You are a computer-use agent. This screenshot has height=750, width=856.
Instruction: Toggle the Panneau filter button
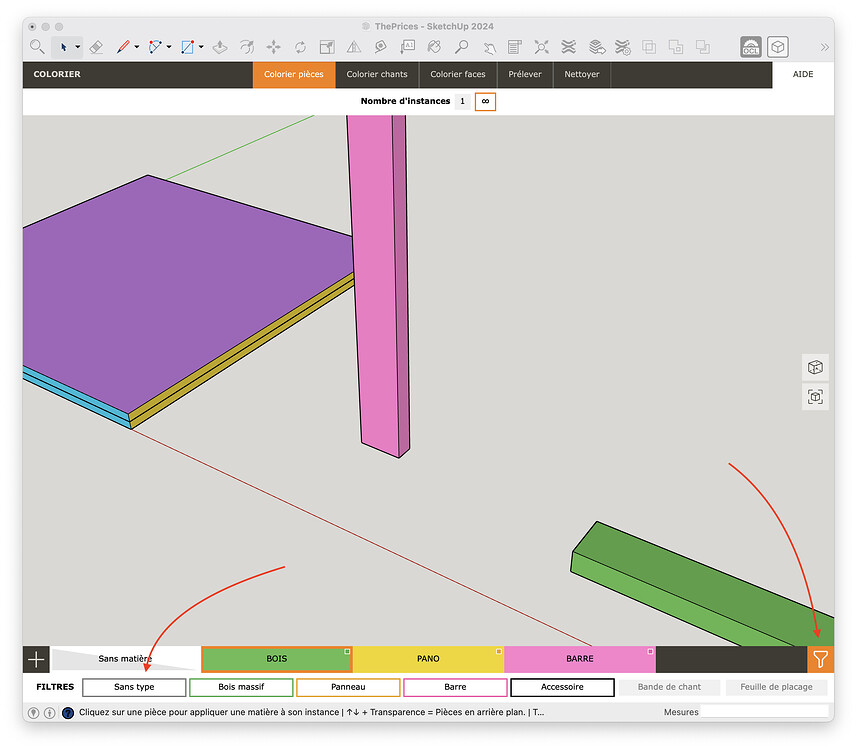pyautogui.click(x=347, y=687)
